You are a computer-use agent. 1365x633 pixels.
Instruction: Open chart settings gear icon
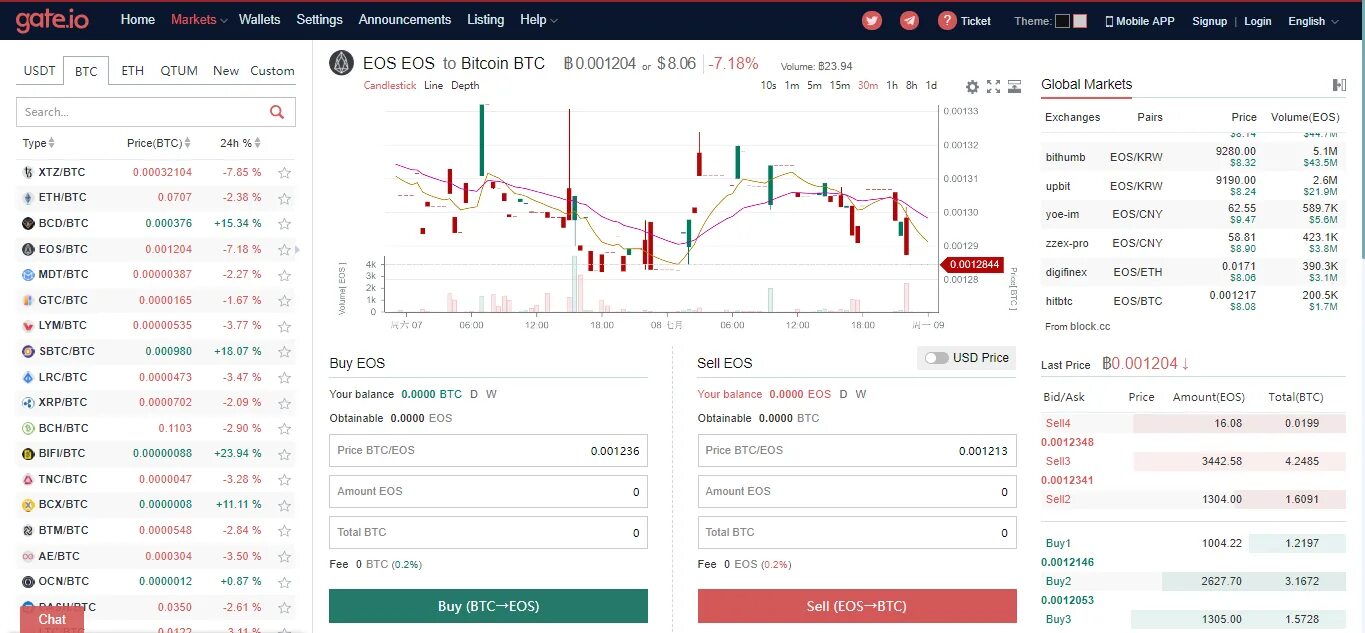point(972,87)
